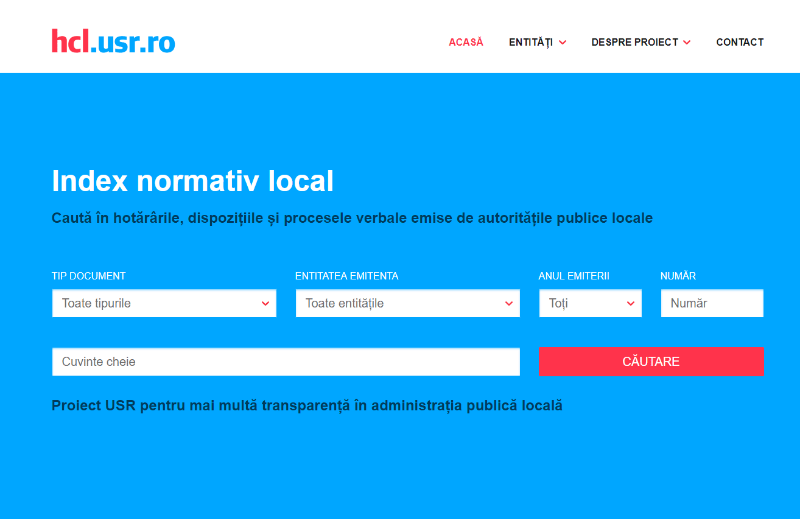The image size is (800, 519).
Task: Click the chevron arrow beside ENTITĂȚI
Action: tap(563, 42)
